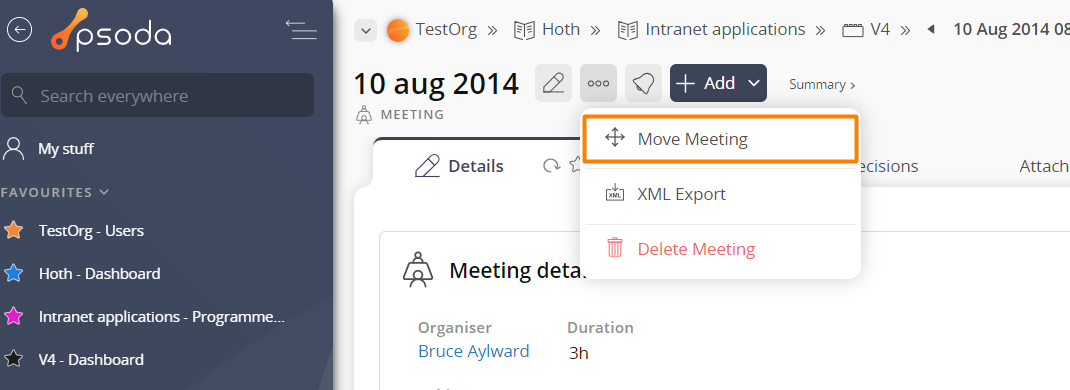
Task: Click the orange star beside TestOrg - Users
Action: click(14, 230)
